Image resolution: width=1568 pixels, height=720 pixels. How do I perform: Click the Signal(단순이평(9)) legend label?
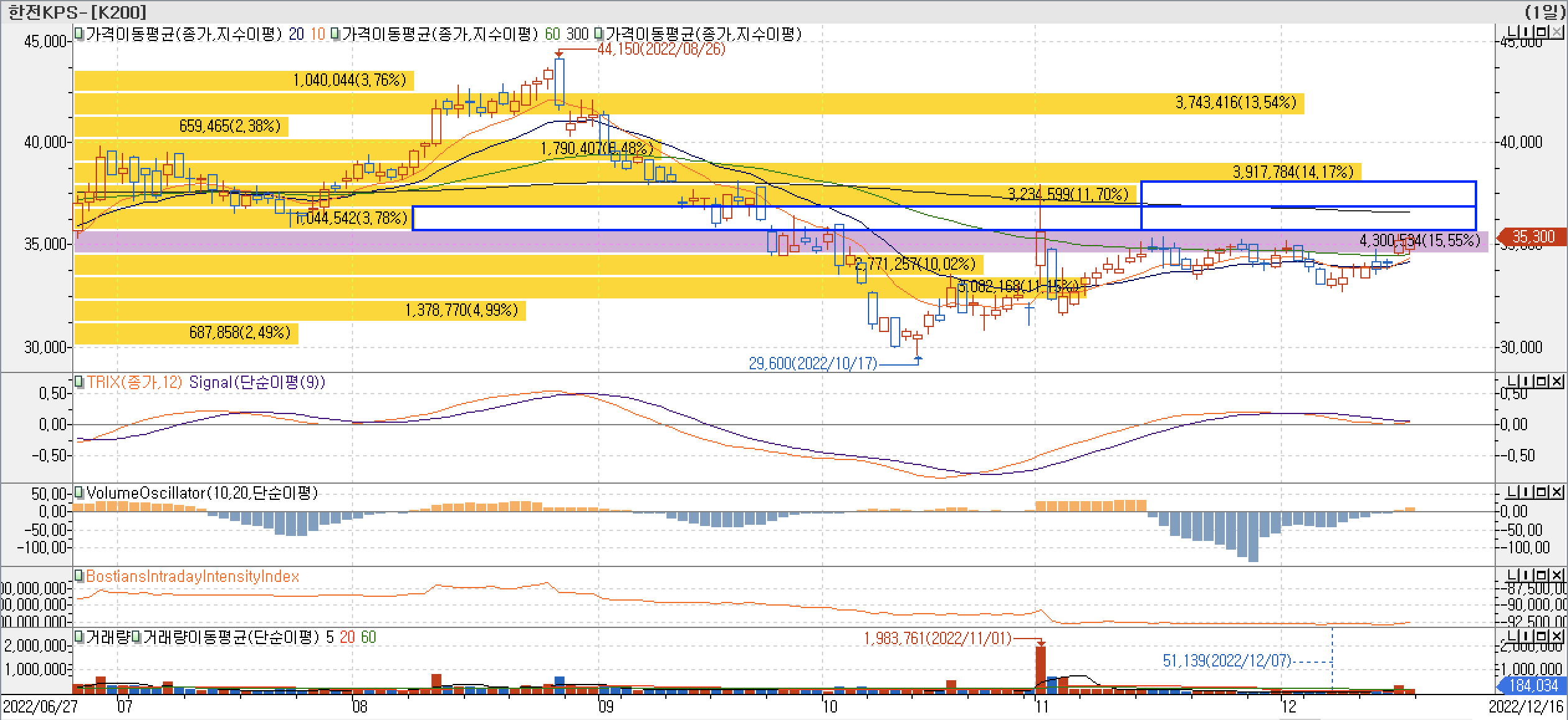[x=257, y=382]
